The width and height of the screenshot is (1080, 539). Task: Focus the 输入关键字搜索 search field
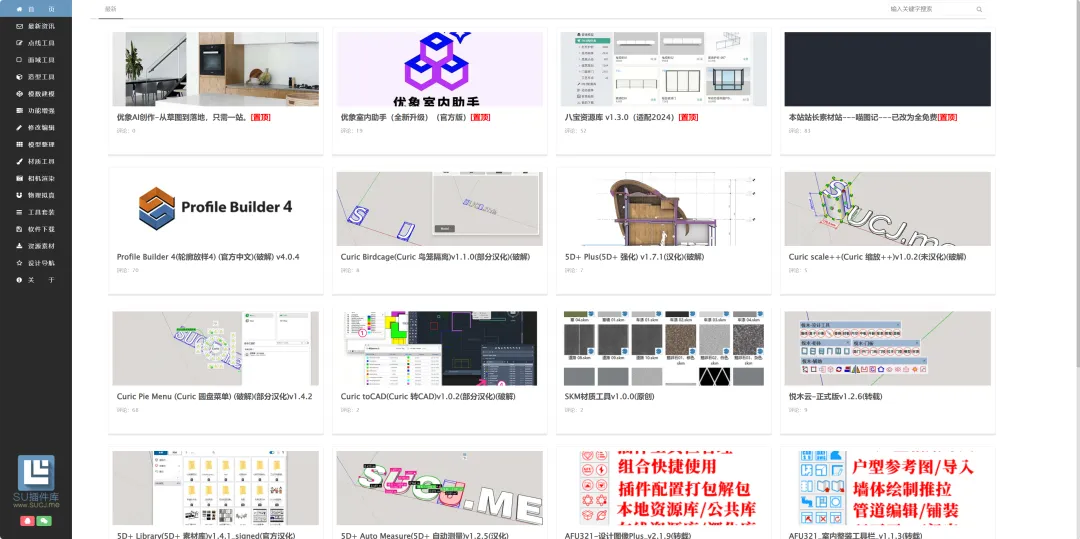(930, 10)
